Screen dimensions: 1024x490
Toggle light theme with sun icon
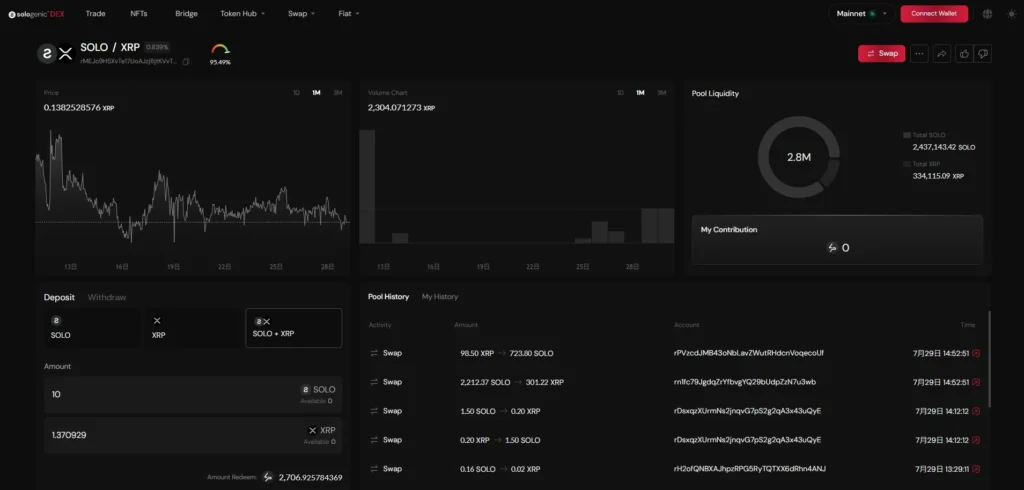click(x=1012, y=14)
